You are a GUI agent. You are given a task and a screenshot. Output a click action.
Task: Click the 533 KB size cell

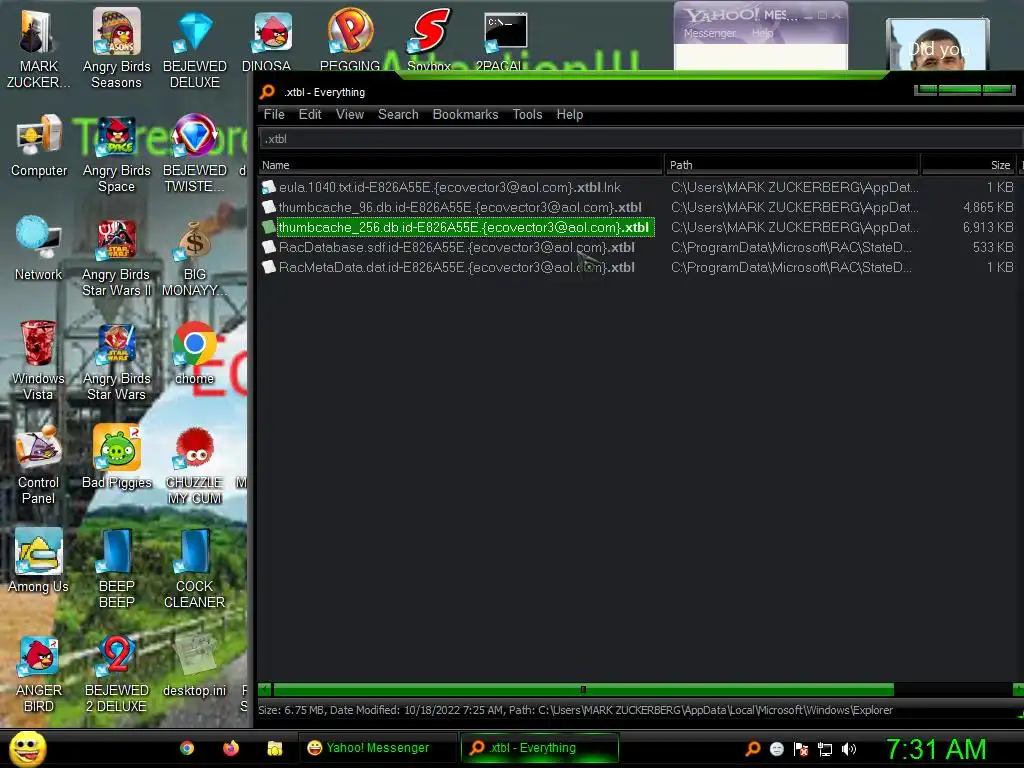tap(993, 248)
